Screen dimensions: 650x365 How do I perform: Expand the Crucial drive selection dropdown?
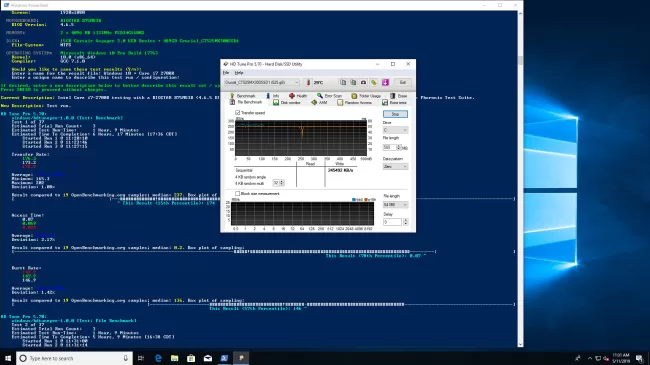point(262,83)
